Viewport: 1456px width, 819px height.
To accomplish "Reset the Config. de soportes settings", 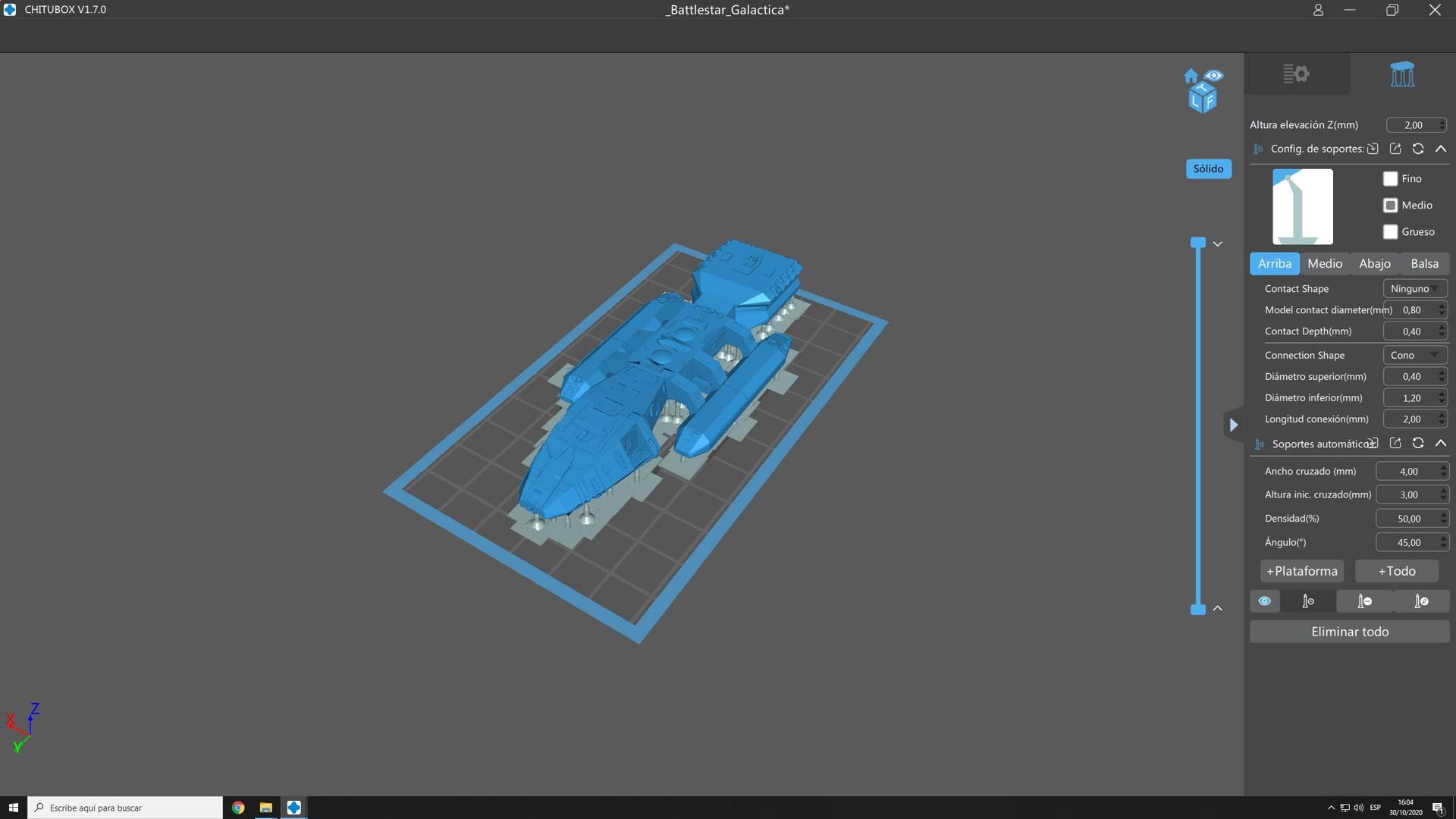I will 1418,149.
